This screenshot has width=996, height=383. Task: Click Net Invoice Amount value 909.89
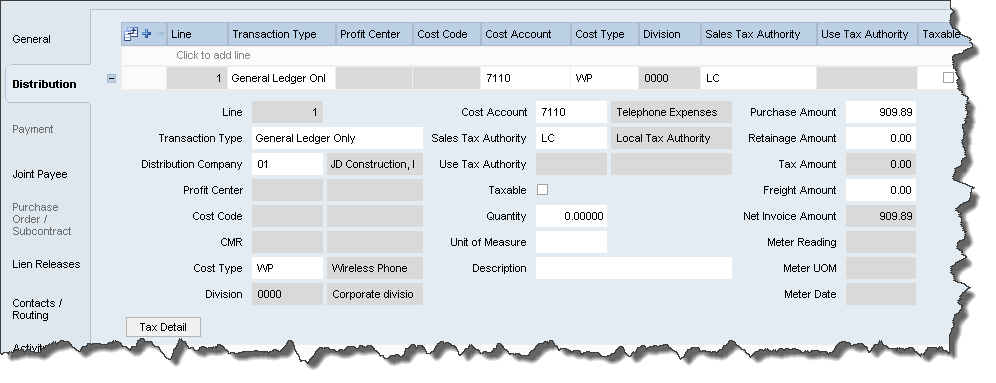tap(881, 216)
